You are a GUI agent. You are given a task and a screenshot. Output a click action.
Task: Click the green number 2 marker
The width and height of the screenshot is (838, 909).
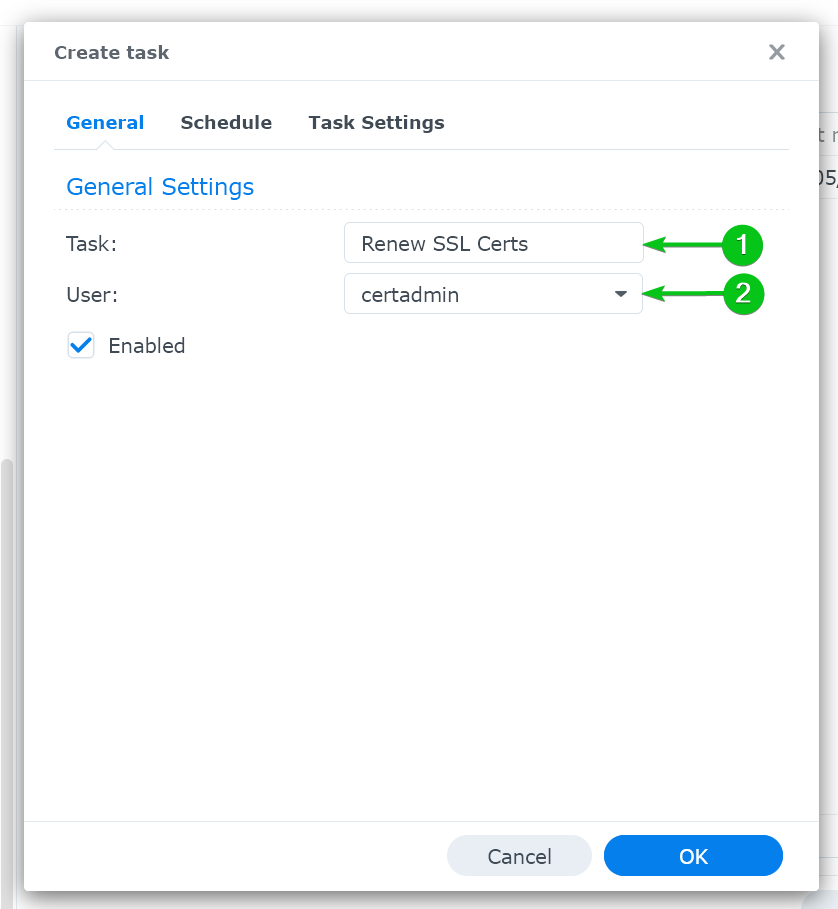(744, 294)
